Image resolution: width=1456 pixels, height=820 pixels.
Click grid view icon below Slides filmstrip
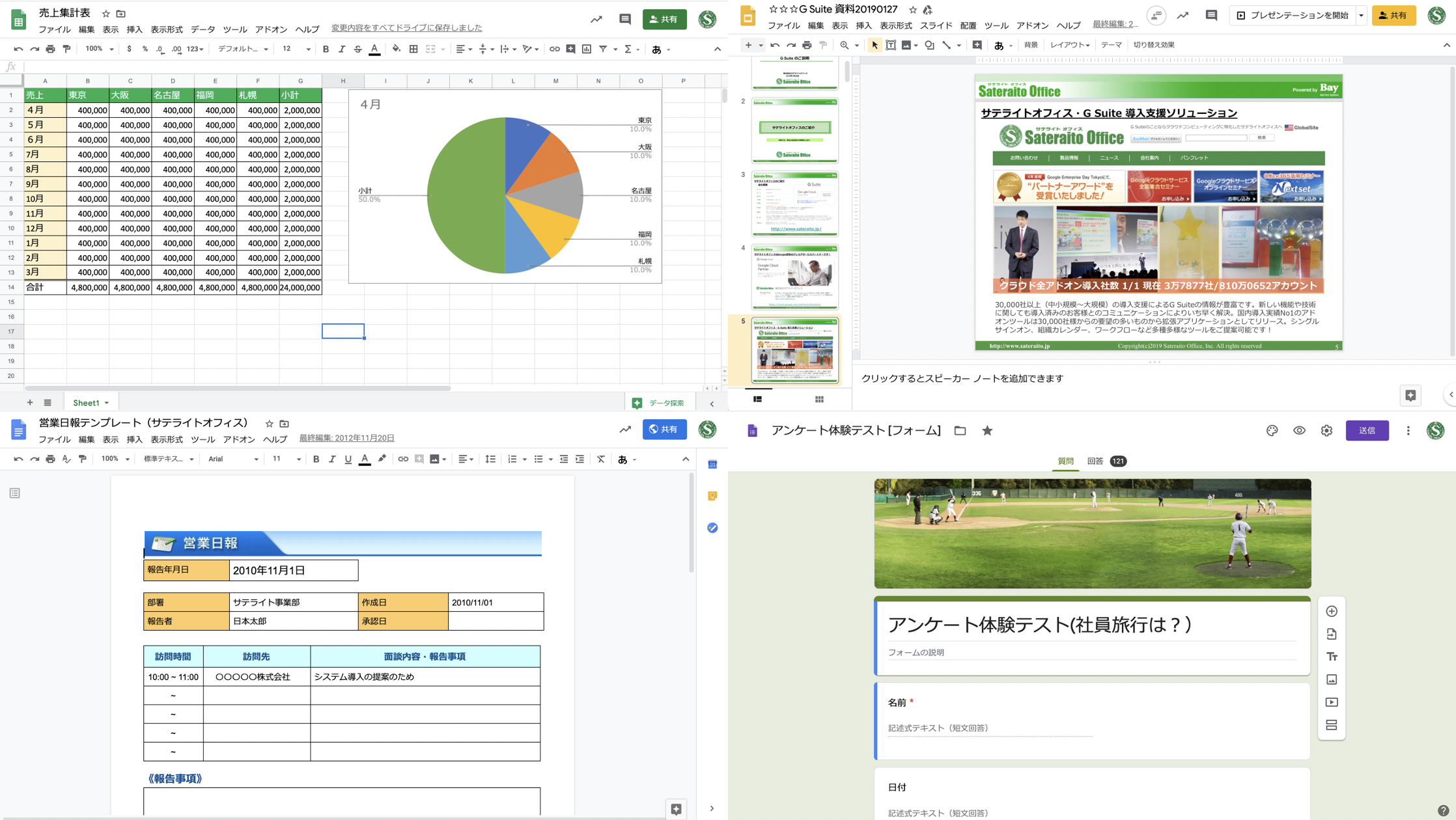point(819,399)
